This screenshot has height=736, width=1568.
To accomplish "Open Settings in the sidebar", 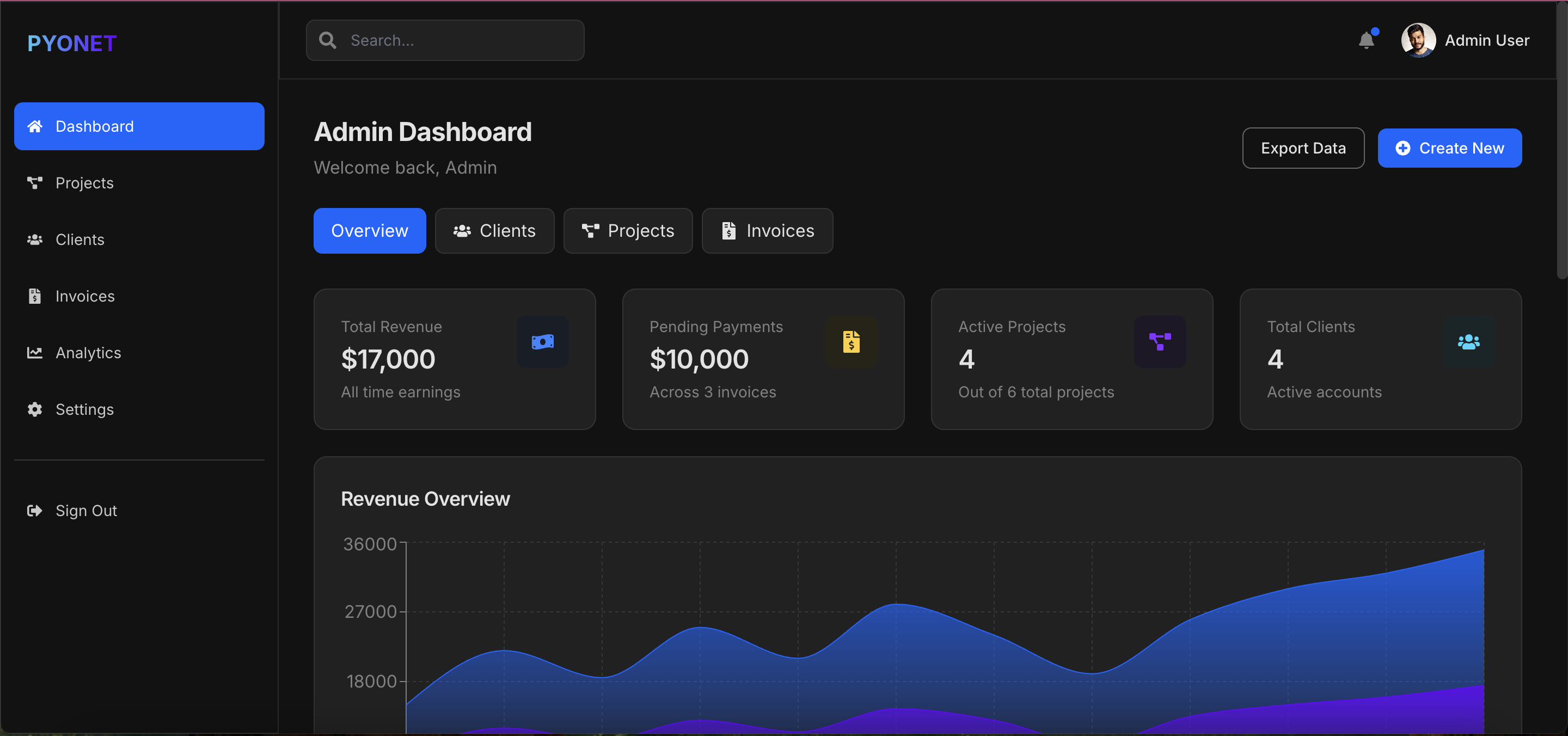I will [x=84, y=409].
